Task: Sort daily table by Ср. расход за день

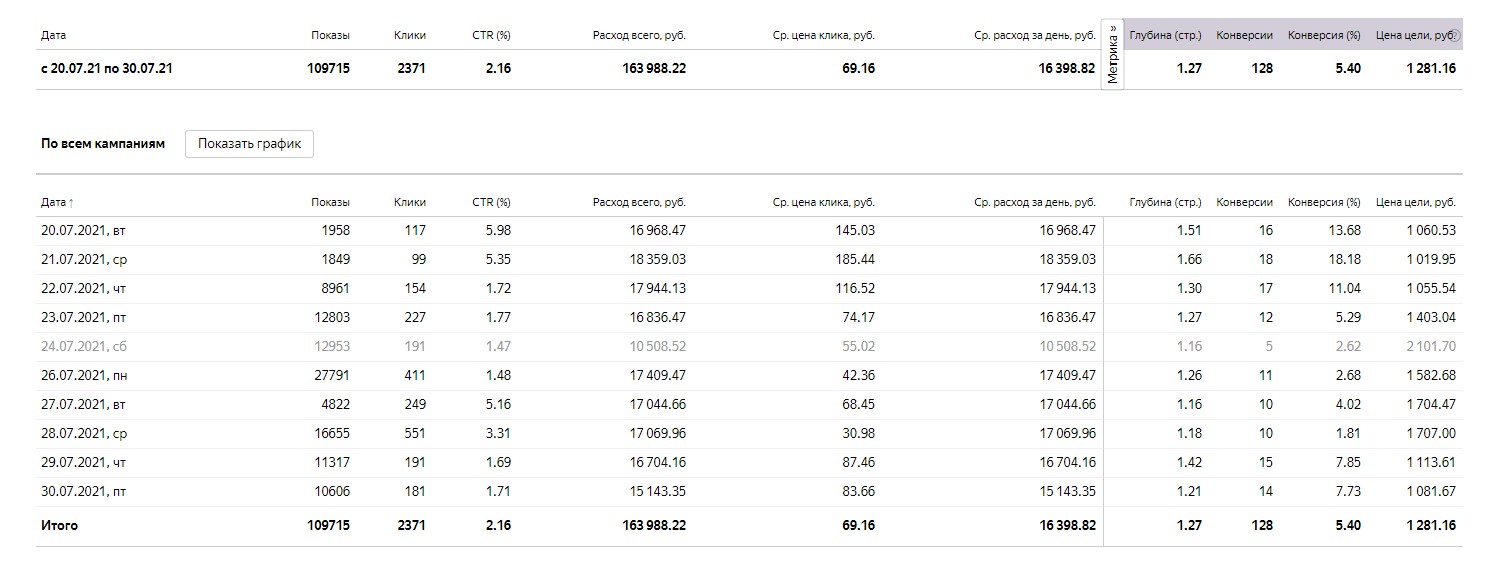Action: pyautogui.click(x=1034, y=203)
